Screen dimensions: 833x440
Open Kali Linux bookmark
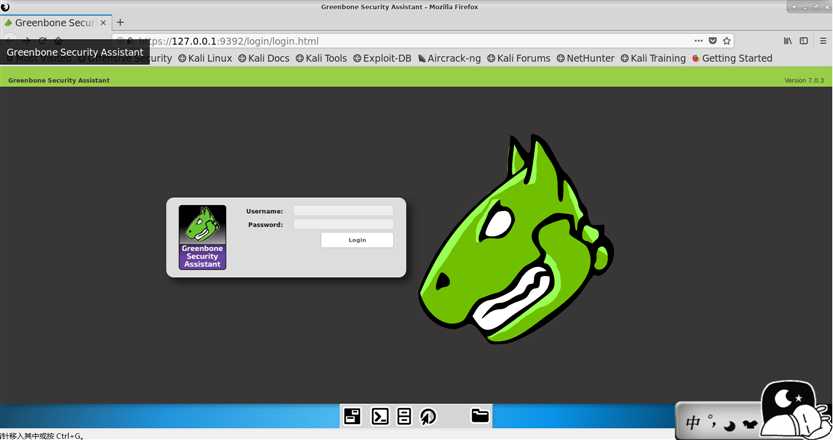[205, 58]
